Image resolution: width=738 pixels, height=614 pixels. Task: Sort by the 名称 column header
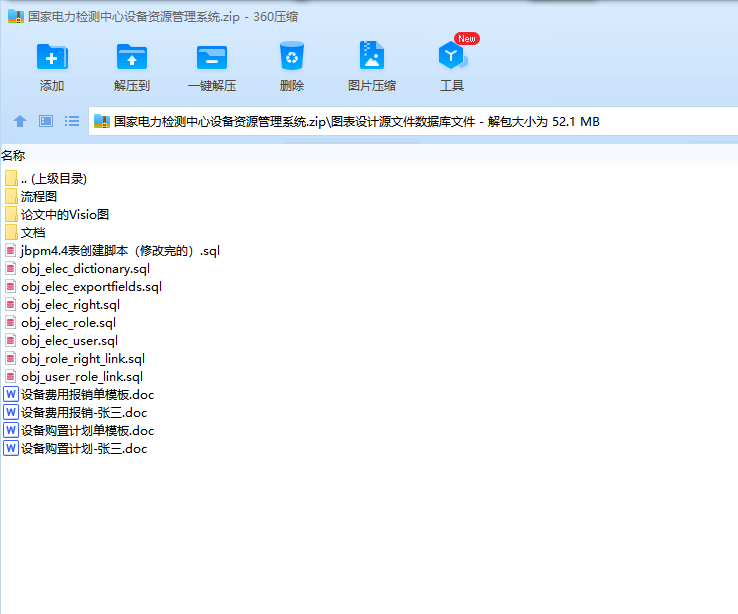[13, 156]
